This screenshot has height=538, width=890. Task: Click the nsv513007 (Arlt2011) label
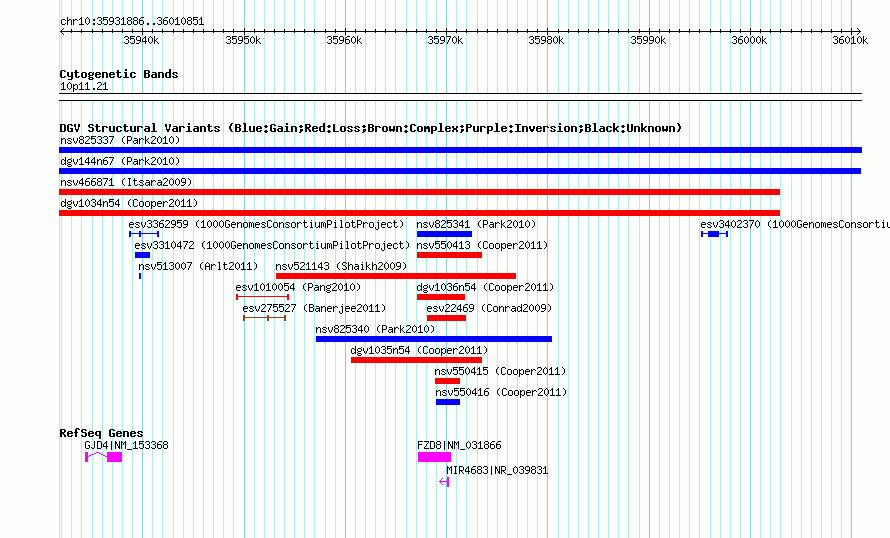click(198, 266)
